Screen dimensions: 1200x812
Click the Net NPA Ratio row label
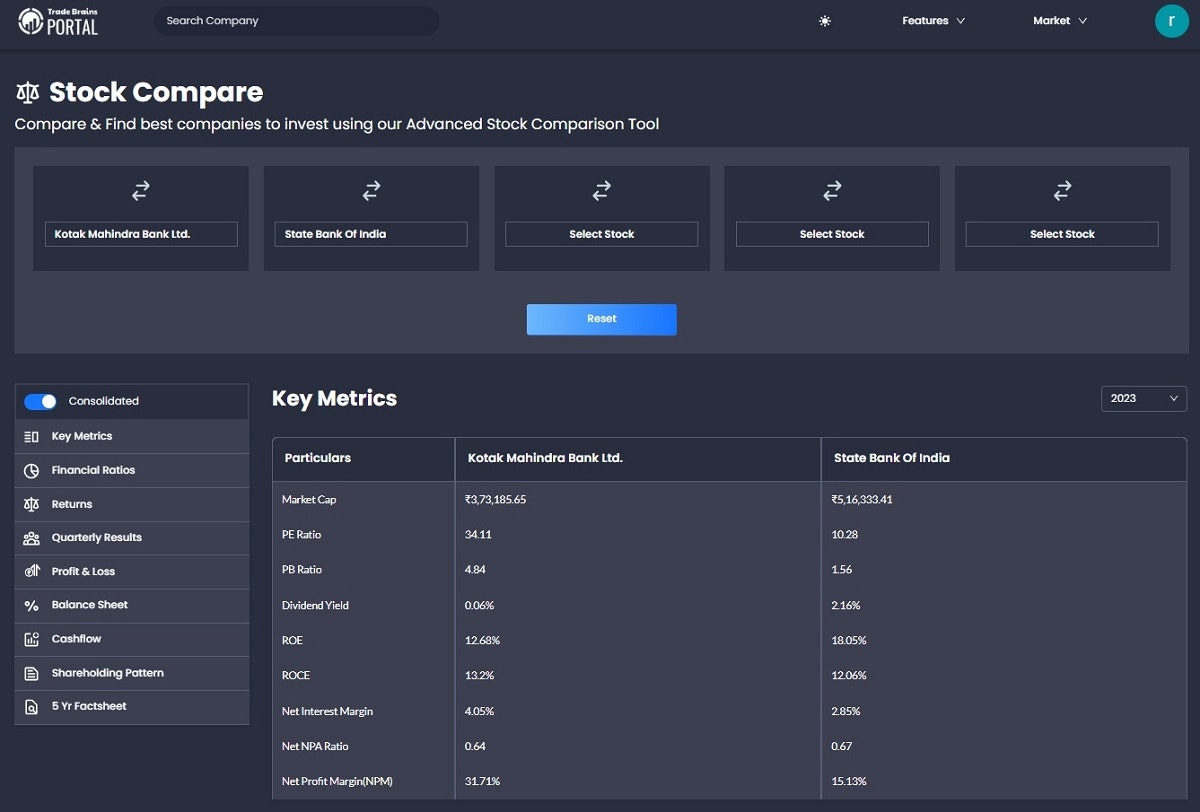315,746
